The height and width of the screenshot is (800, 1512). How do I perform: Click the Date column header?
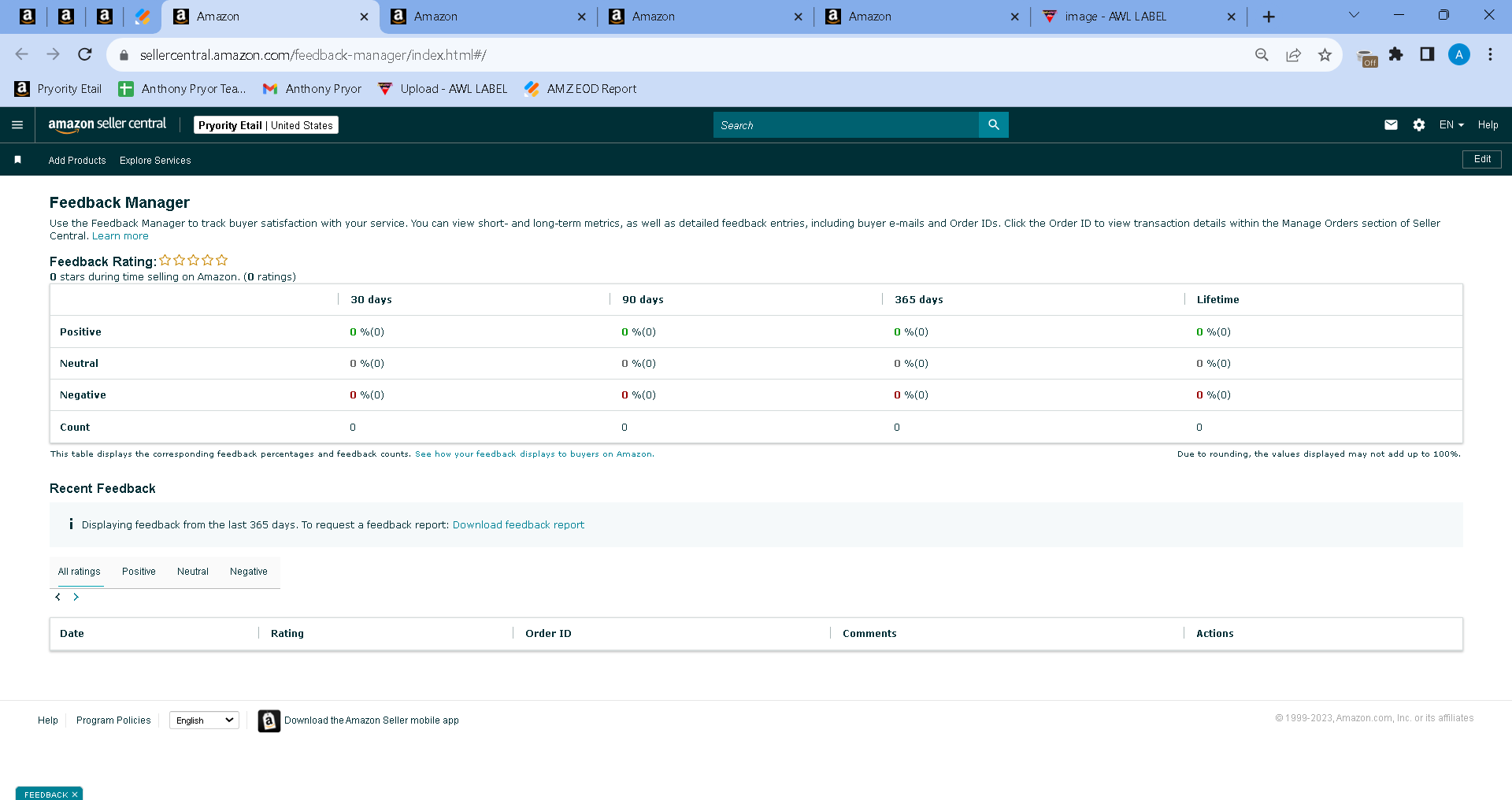tap(72, 634)
